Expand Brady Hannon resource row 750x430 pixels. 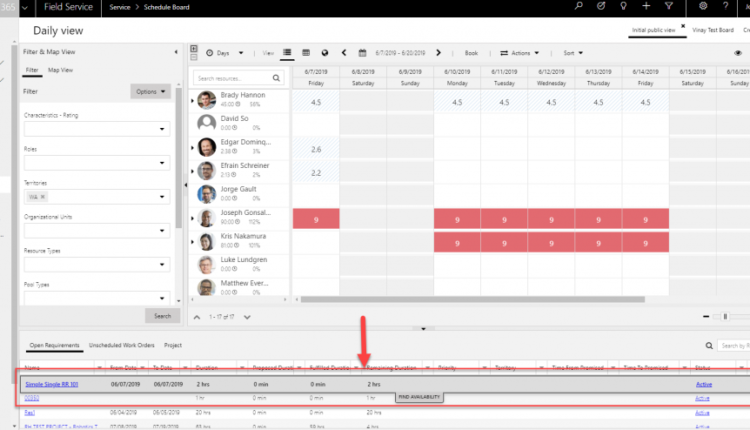192,101
